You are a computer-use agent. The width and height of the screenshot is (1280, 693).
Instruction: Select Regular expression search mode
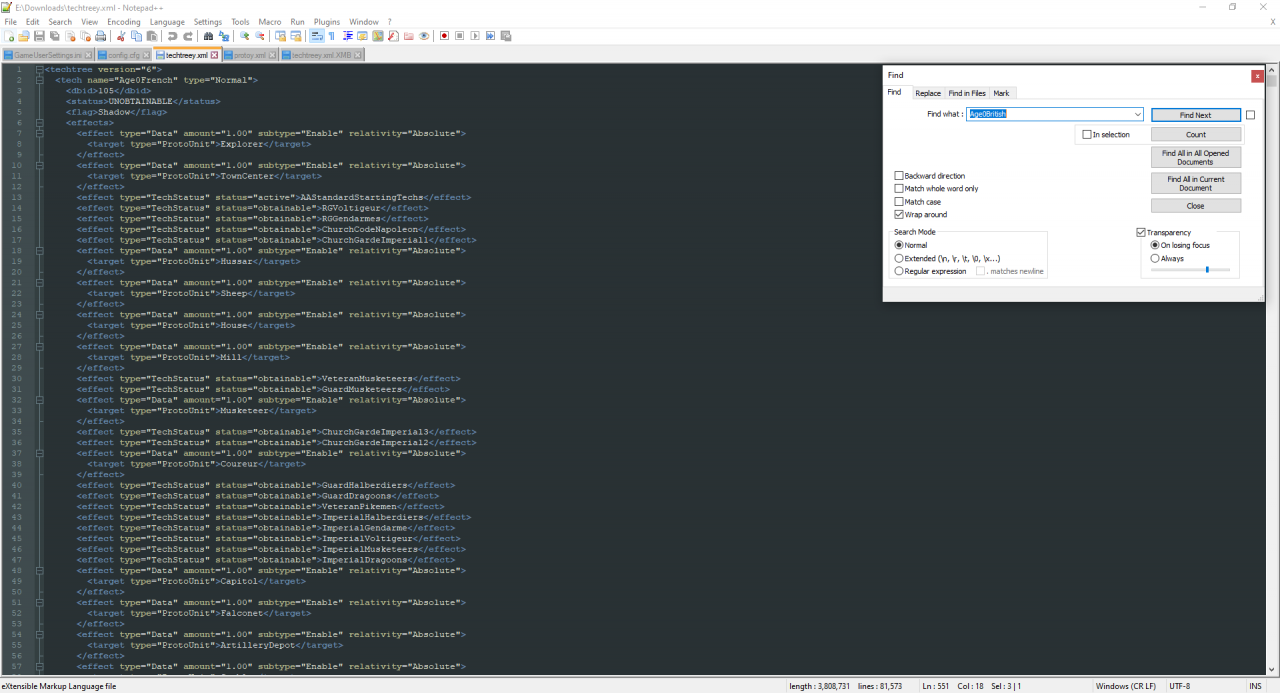tap(899, 271)
